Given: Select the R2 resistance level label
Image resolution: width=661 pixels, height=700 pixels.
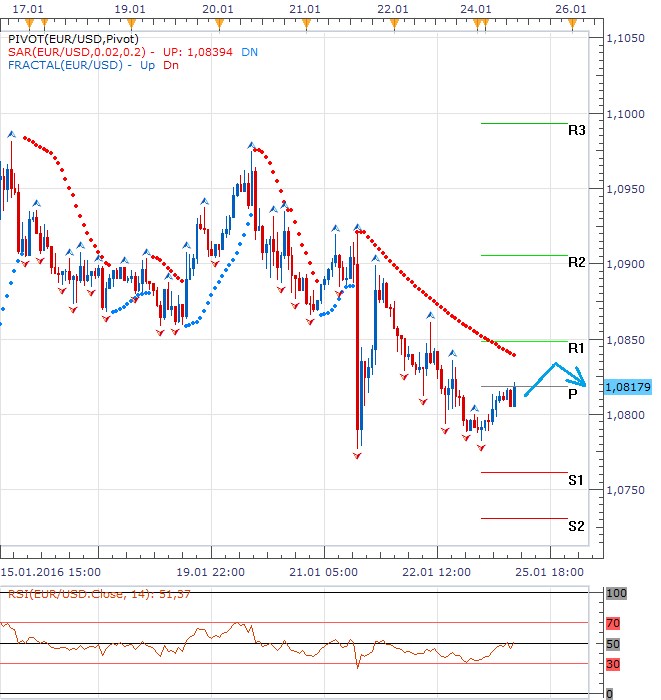Looking at the screenshot, I should (x=576, y=262).
